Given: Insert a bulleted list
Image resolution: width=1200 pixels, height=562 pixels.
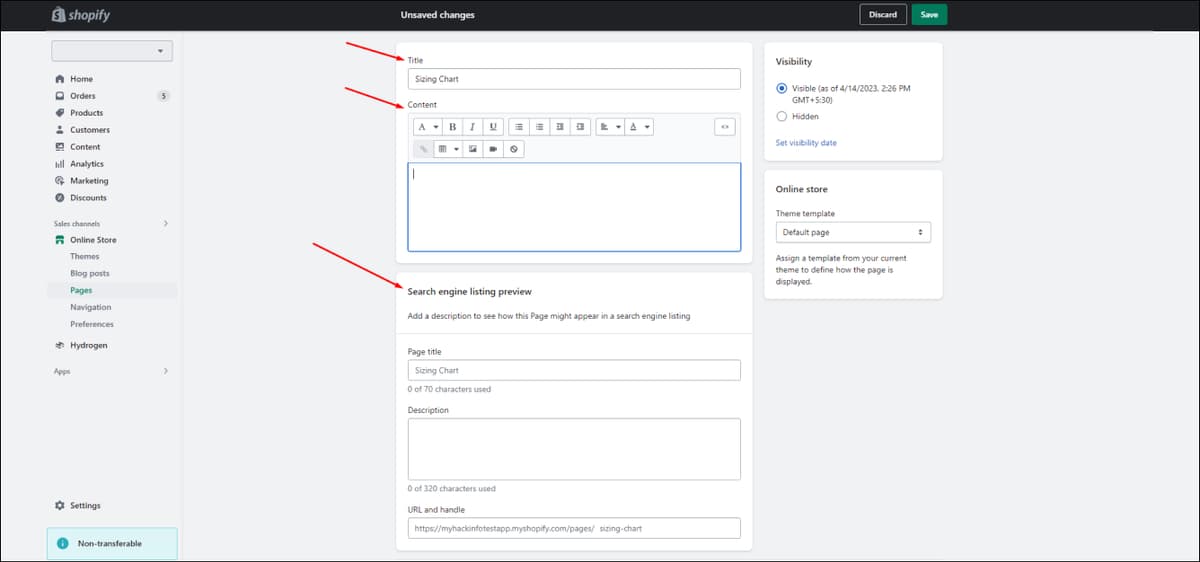Looking at the screenshot, I should 519,127.
